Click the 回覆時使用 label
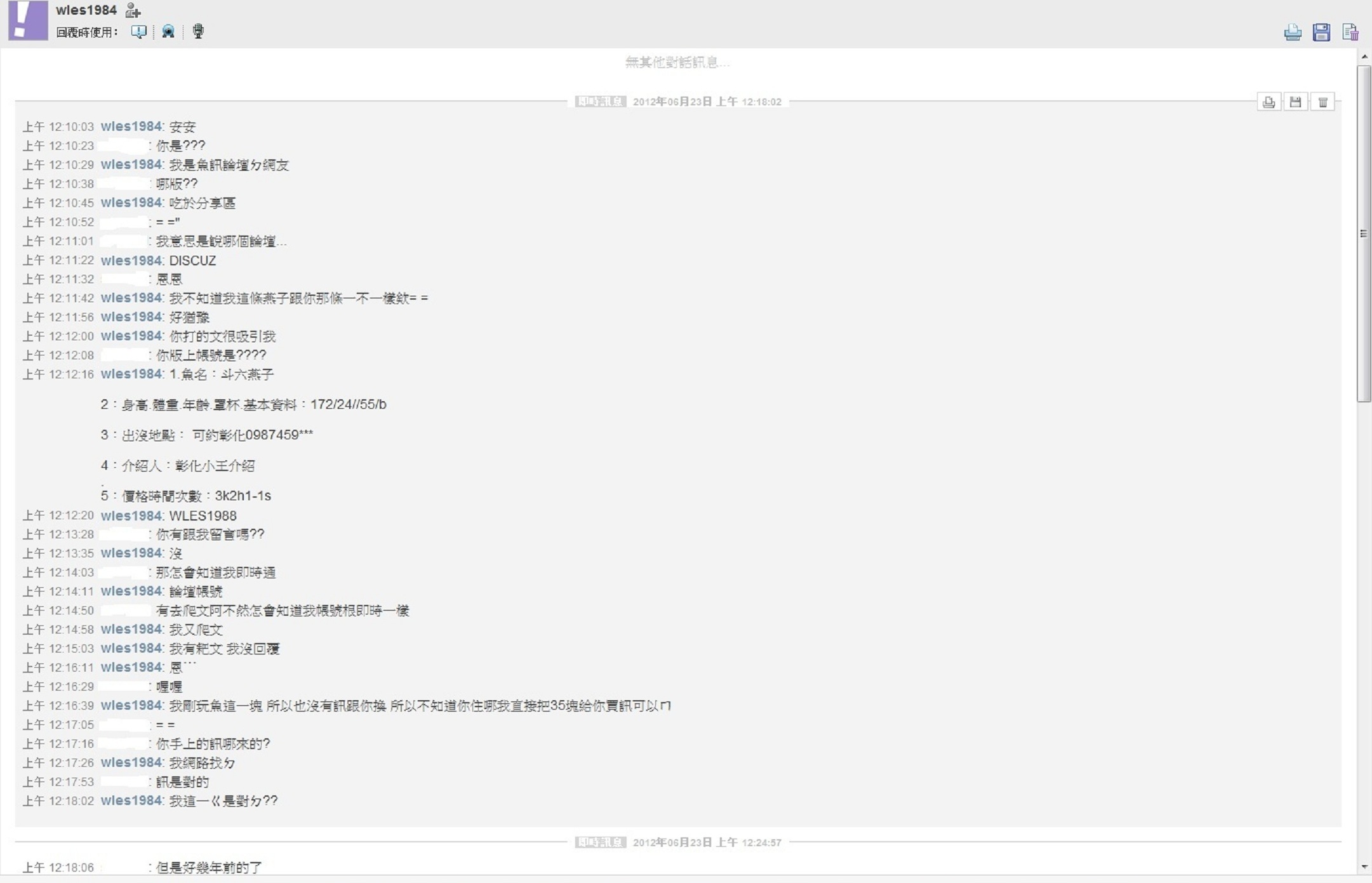This screenshot has width=1372, height=883. pyautogui.click(x=87, y=32)
